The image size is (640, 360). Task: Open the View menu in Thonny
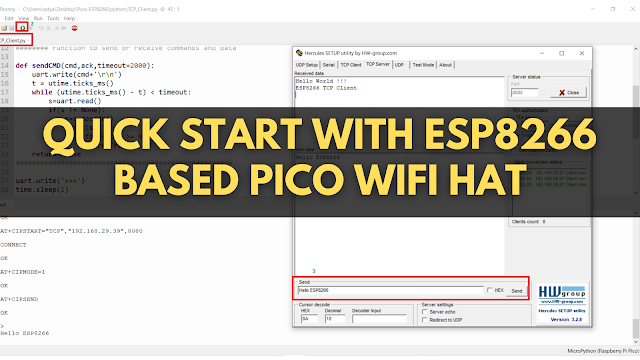(24, 18)
